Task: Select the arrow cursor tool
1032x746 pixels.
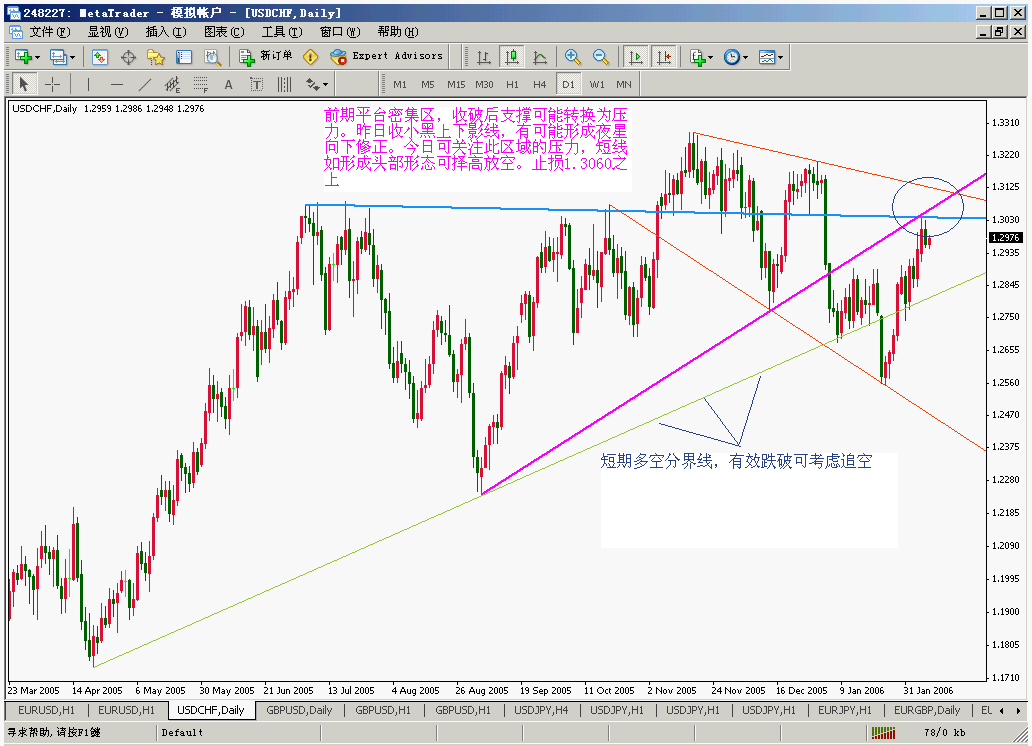Action: tap(24, 84)
